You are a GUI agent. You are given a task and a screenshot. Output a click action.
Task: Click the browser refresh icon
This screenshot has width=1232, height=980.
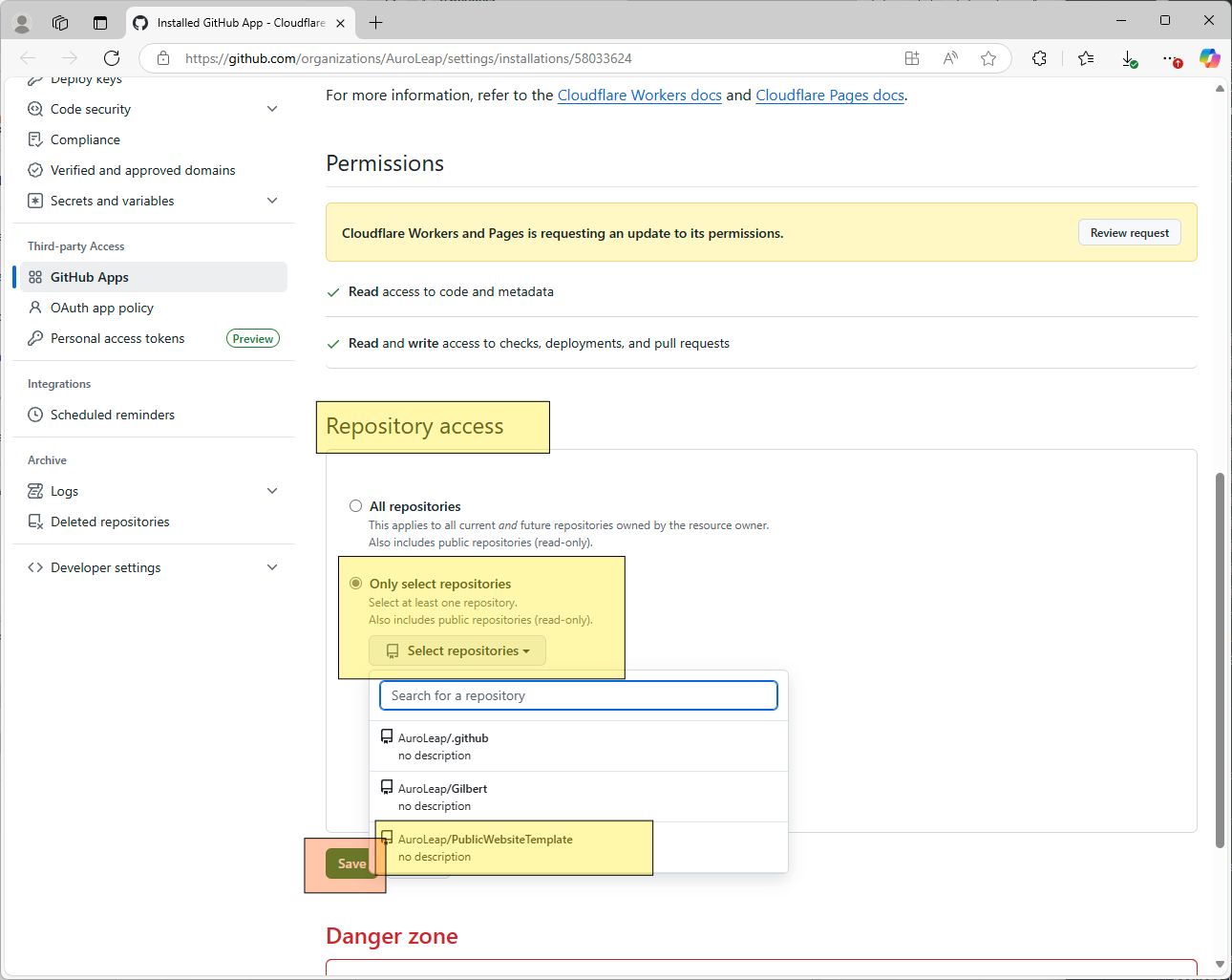pos(112,58)
